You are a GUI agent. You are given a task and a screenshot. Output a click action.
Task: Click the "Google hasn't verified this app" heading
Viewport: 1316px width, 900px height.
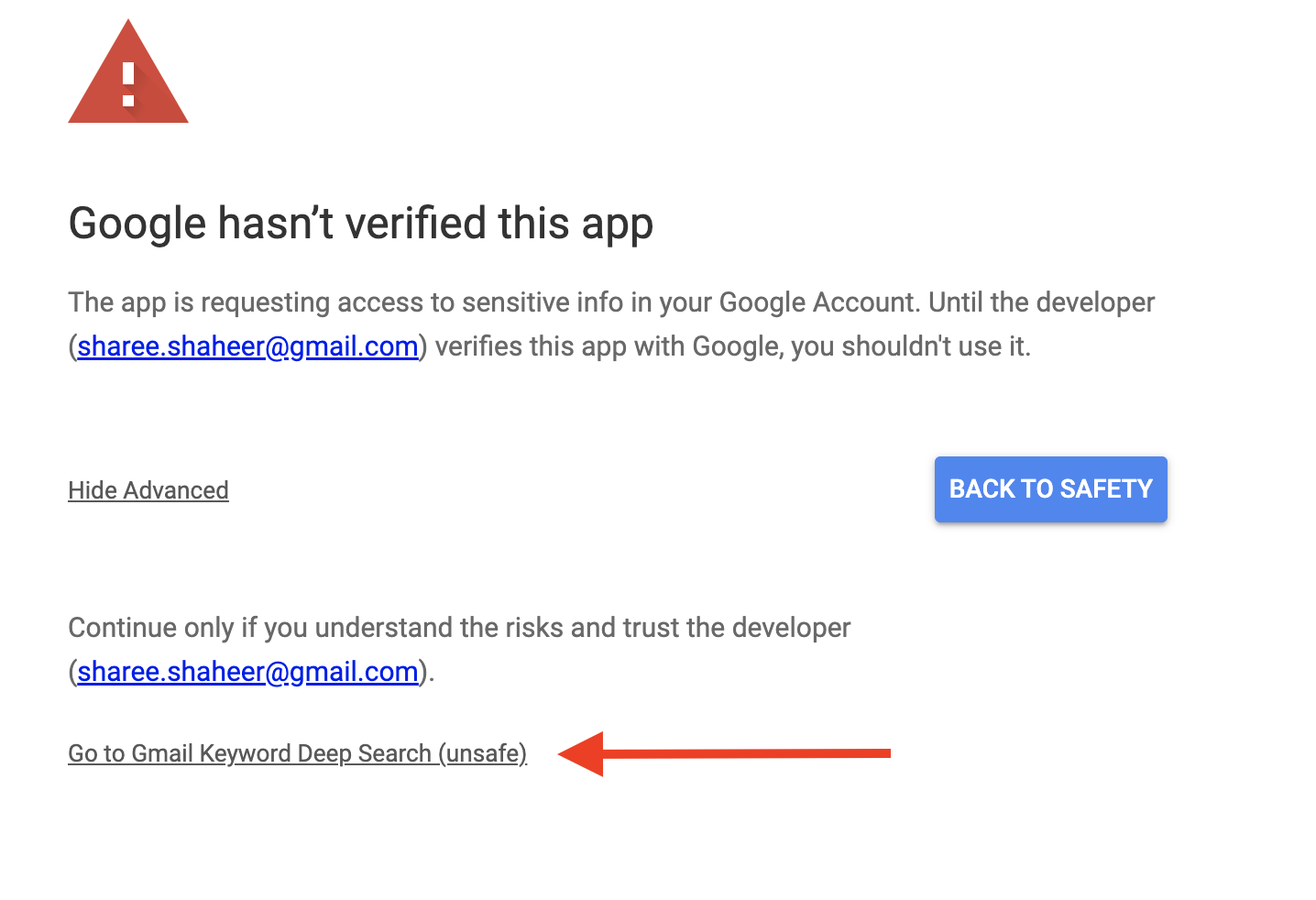[360, 224]
